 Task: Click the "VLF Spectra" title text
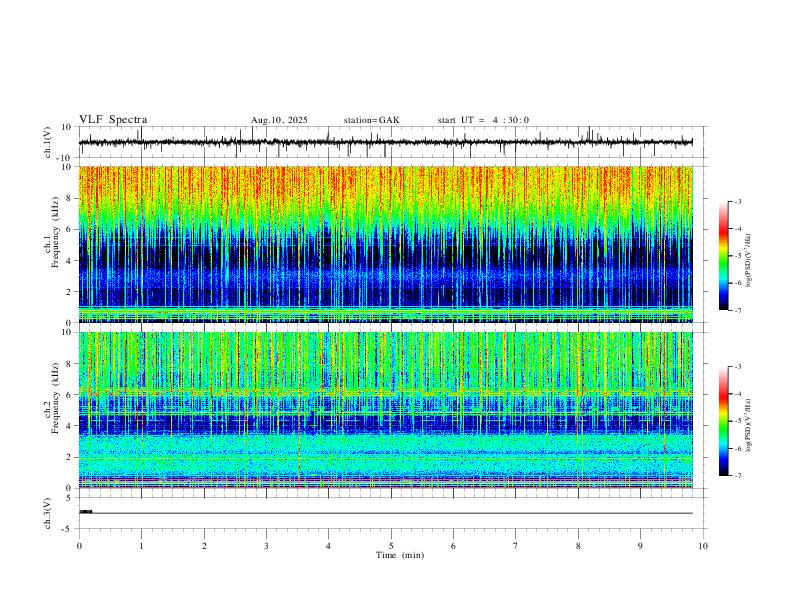113,120
